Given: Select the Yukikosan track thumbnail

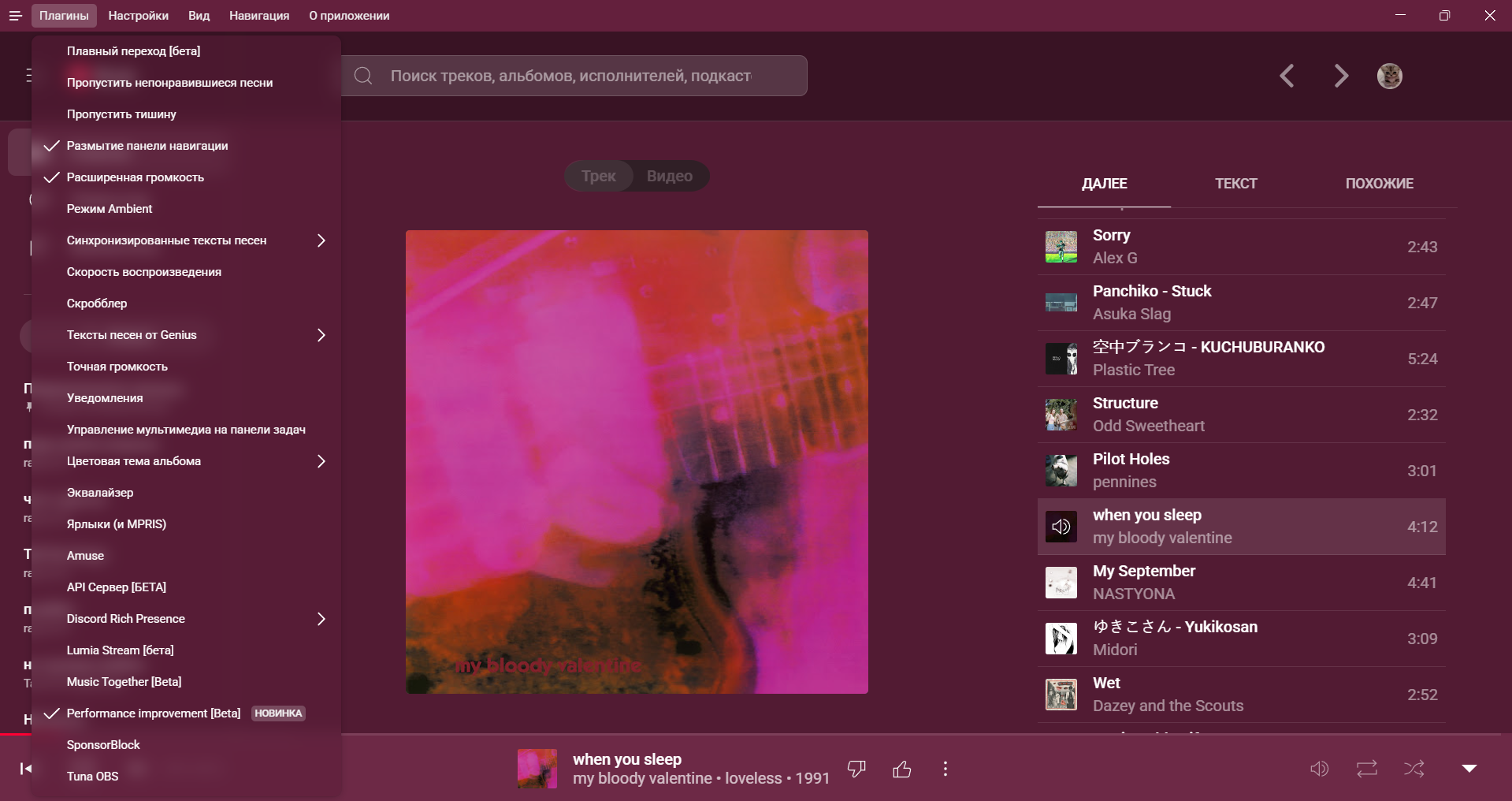Looking at the screenshot, I should click(1061, 639).
